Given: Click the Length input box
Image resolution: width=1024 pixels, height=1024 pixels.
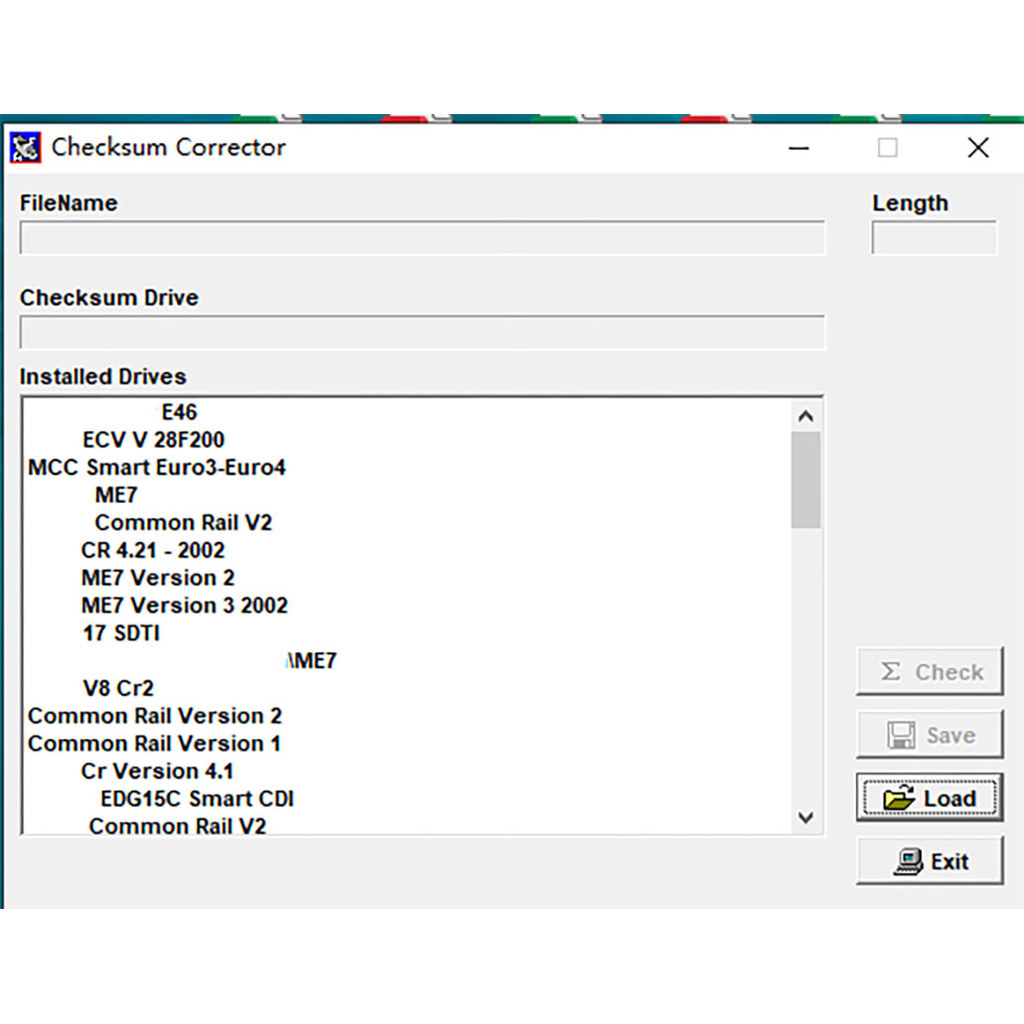Looking at the screenshot, I should click(934, 237).
